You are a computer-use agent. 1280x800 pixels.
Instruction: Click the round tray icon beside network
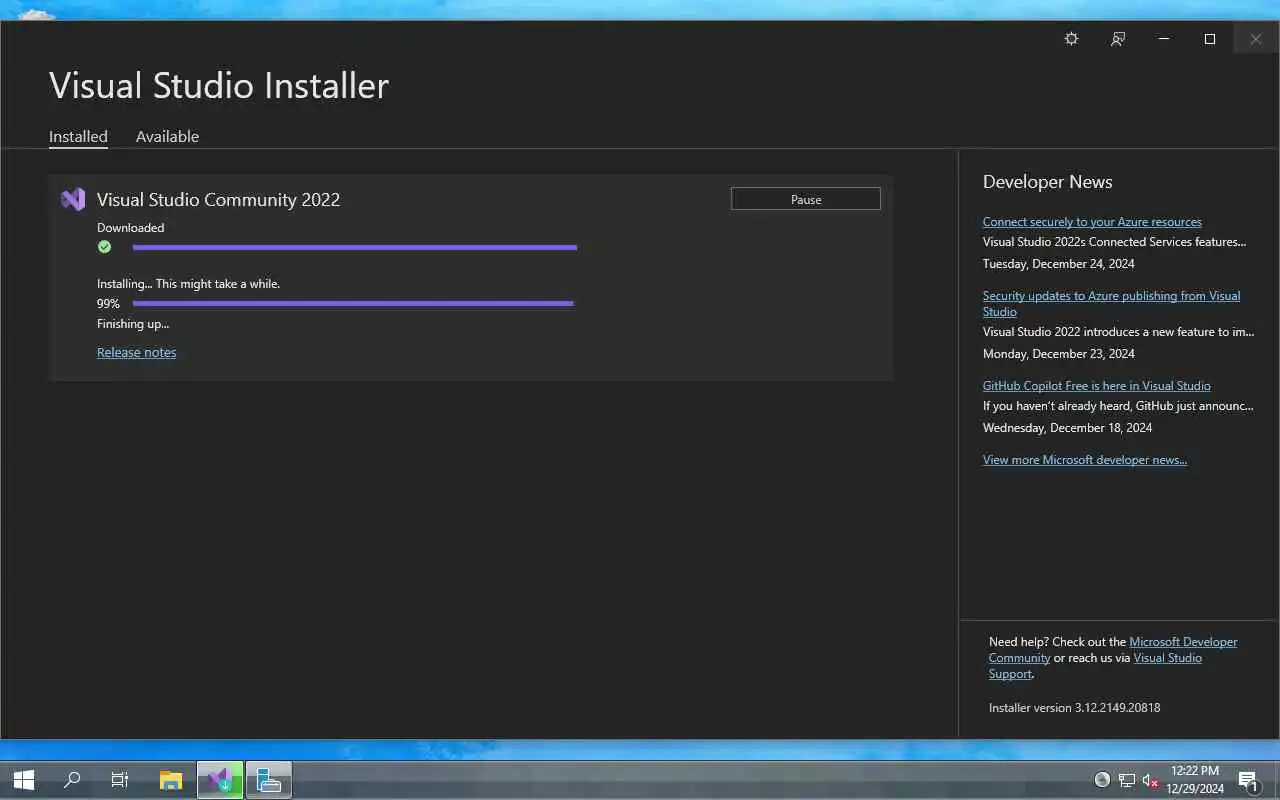pyautogui.click(x=1102, y=780)
